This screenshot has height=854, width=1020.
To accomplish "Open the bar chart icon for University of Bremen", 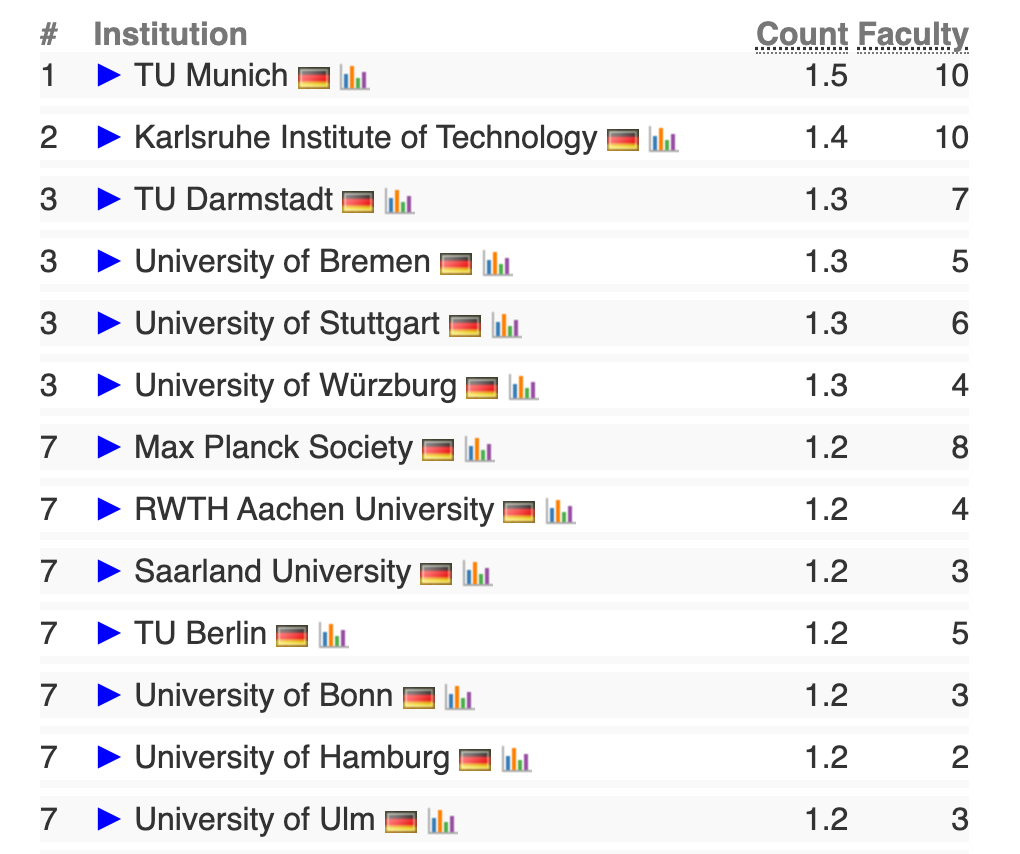I will [x=499, y=262].
